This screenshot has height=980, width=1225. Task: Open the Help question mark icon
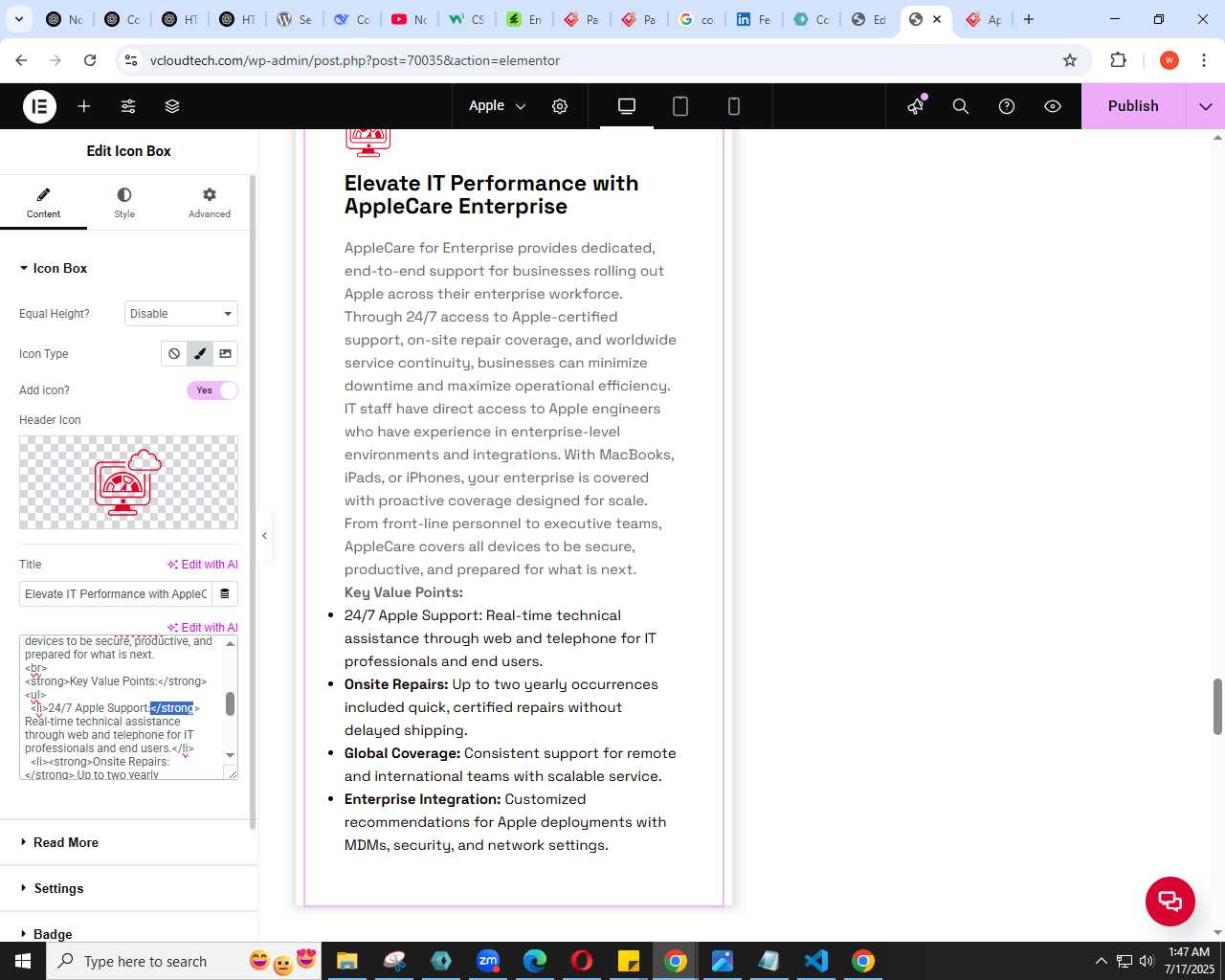1007,106
